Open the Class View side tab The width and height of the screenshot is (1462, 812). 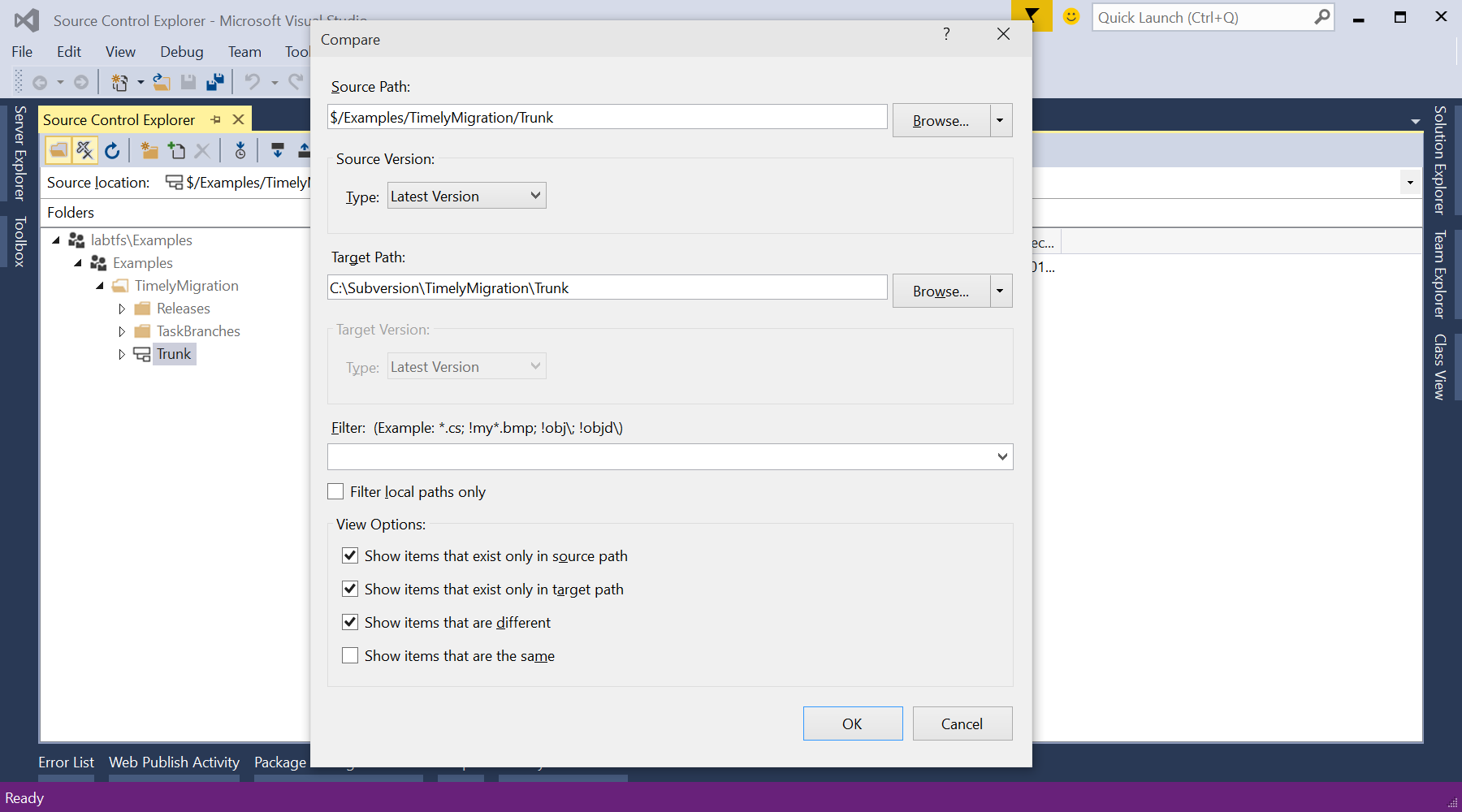(x=1439, y=367)
